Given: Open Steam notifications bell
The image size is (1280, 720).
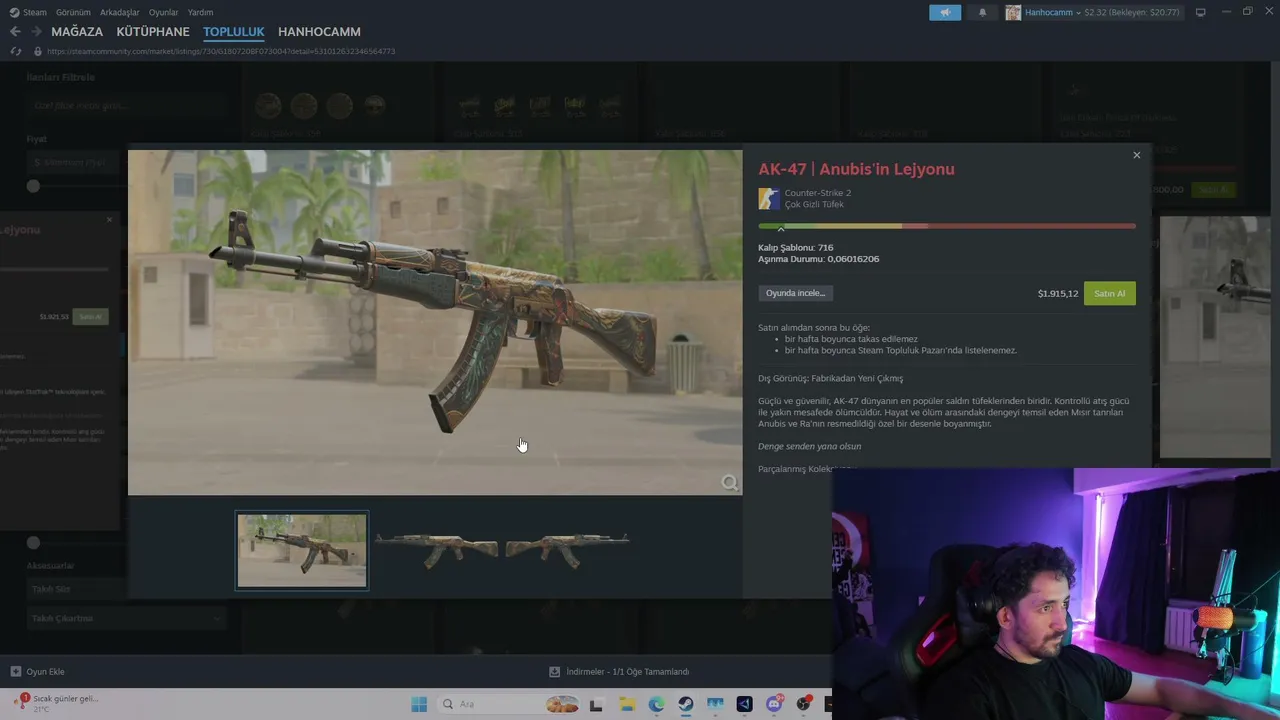Looking at the screenshot, I should tap(982, 12).
